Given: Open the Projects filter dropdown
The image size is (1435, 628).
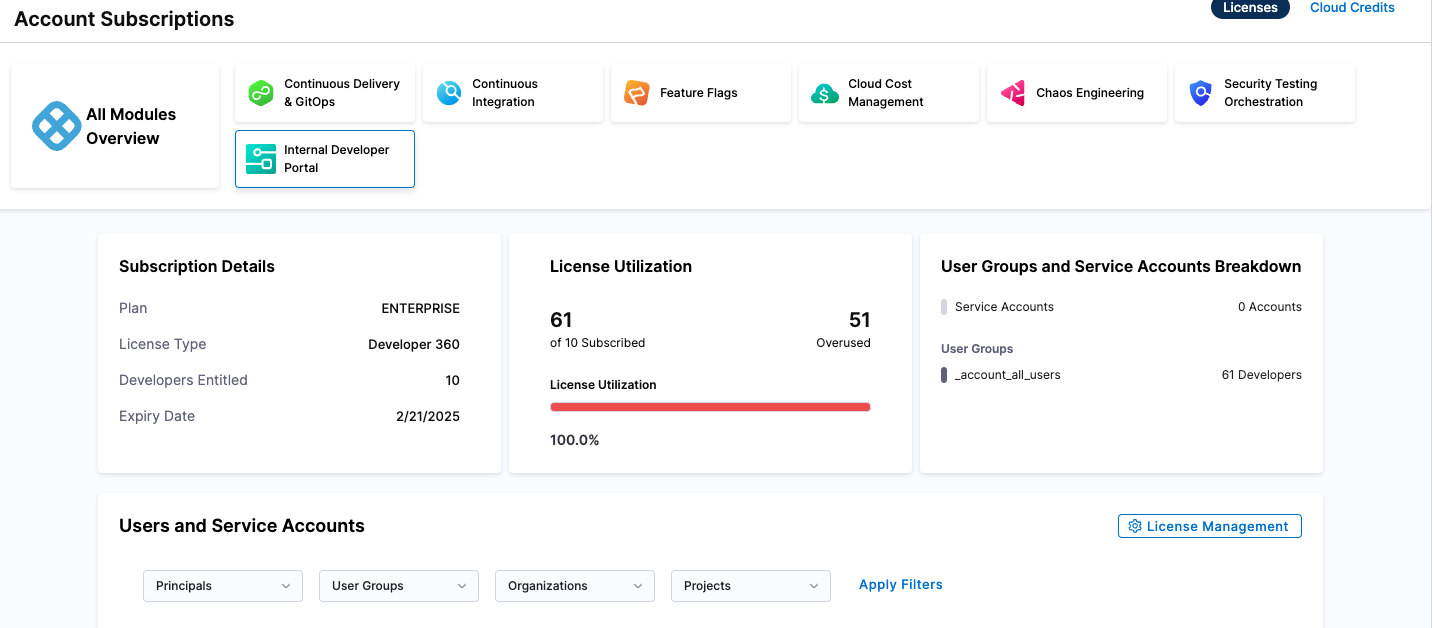Looking at the screenshot, I should (x=751, y=586).
